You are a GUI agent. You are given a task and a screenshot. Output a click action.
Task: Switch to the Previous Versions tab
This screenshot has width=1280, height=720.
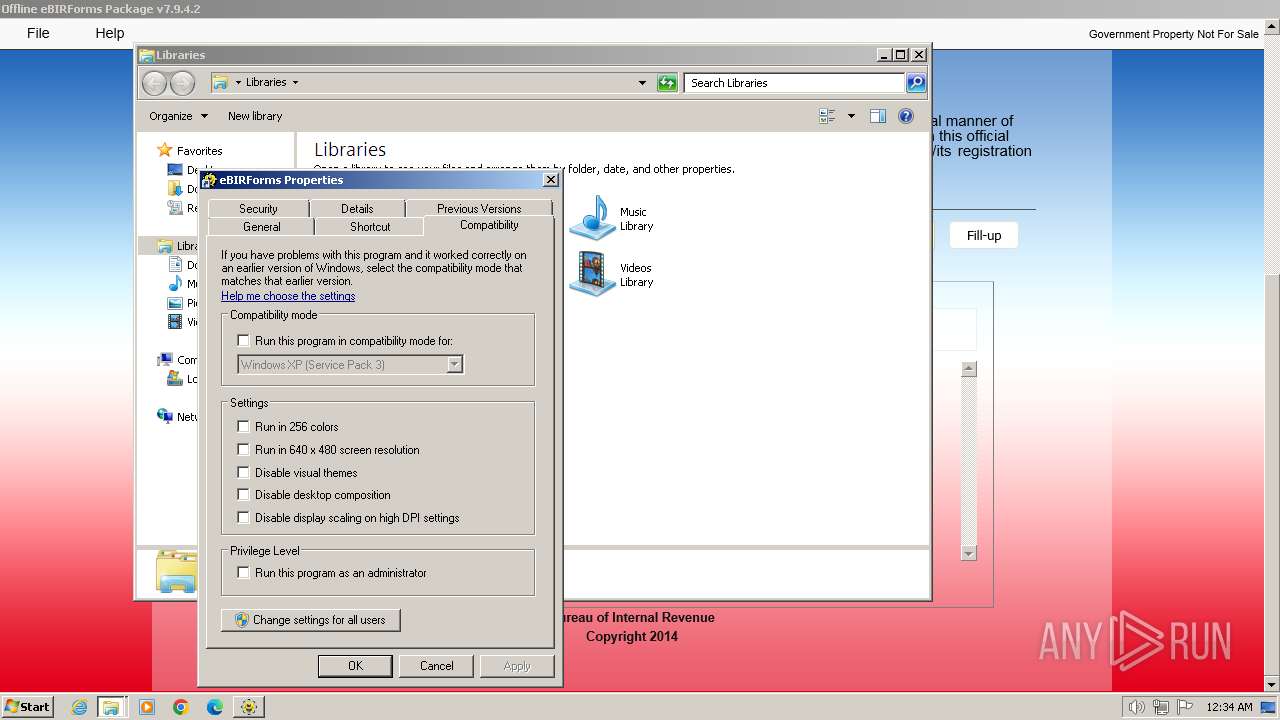(x=479, y=208)
